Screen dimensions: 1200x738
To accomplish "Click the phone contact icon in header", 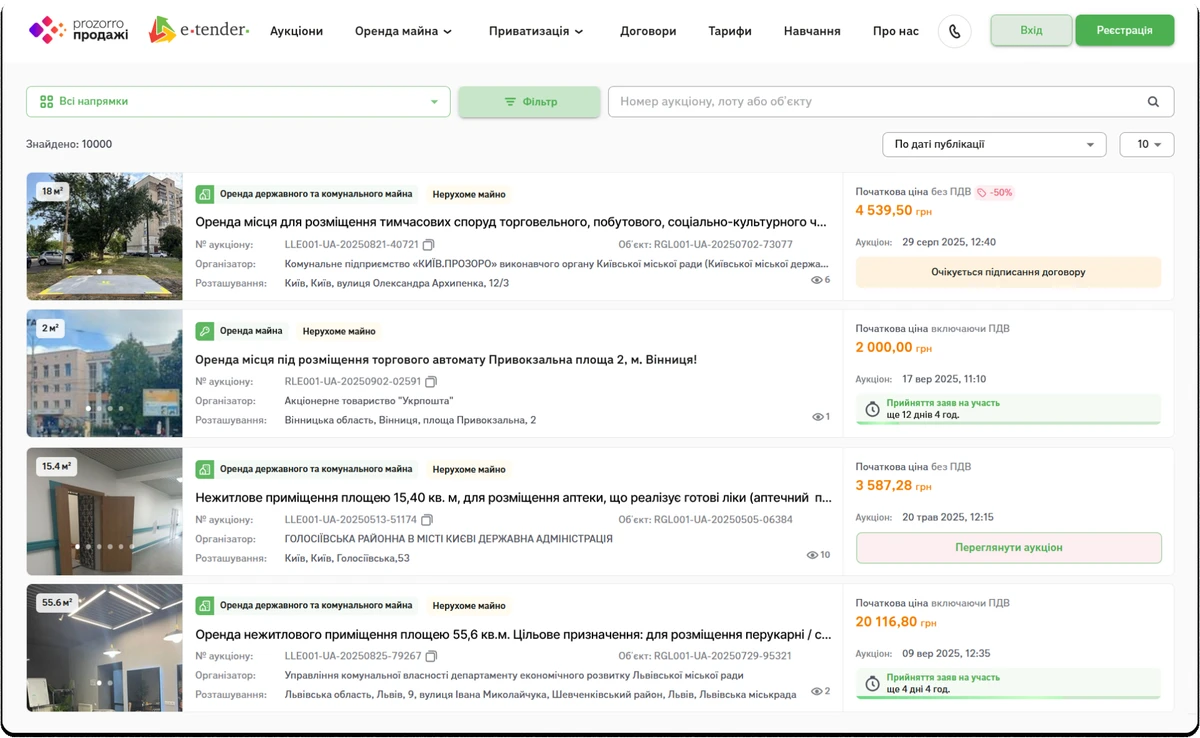I will click(954, 31).
